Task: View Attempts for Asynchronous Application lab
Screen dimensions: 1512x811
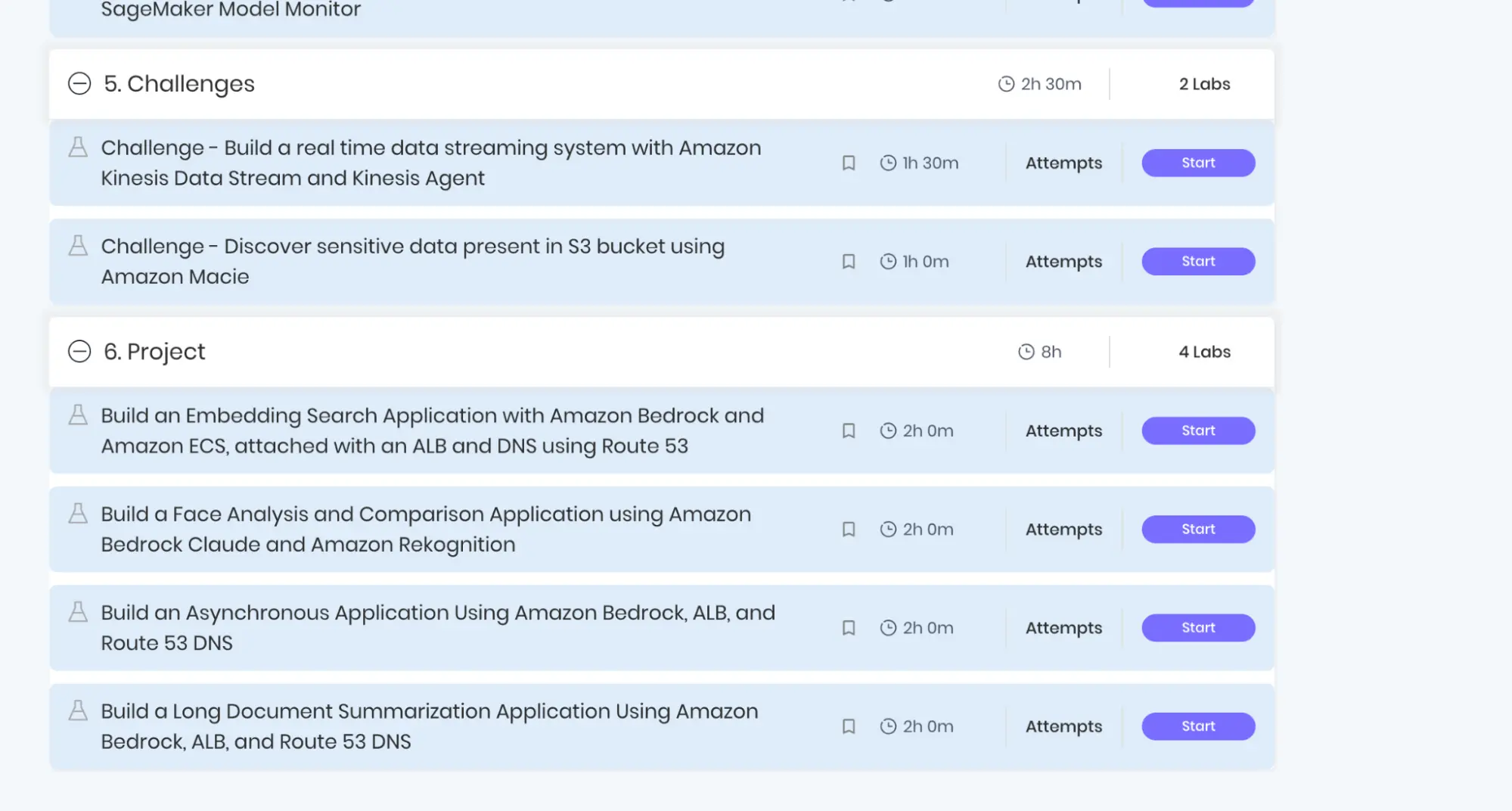Action: pos(1063,629)
